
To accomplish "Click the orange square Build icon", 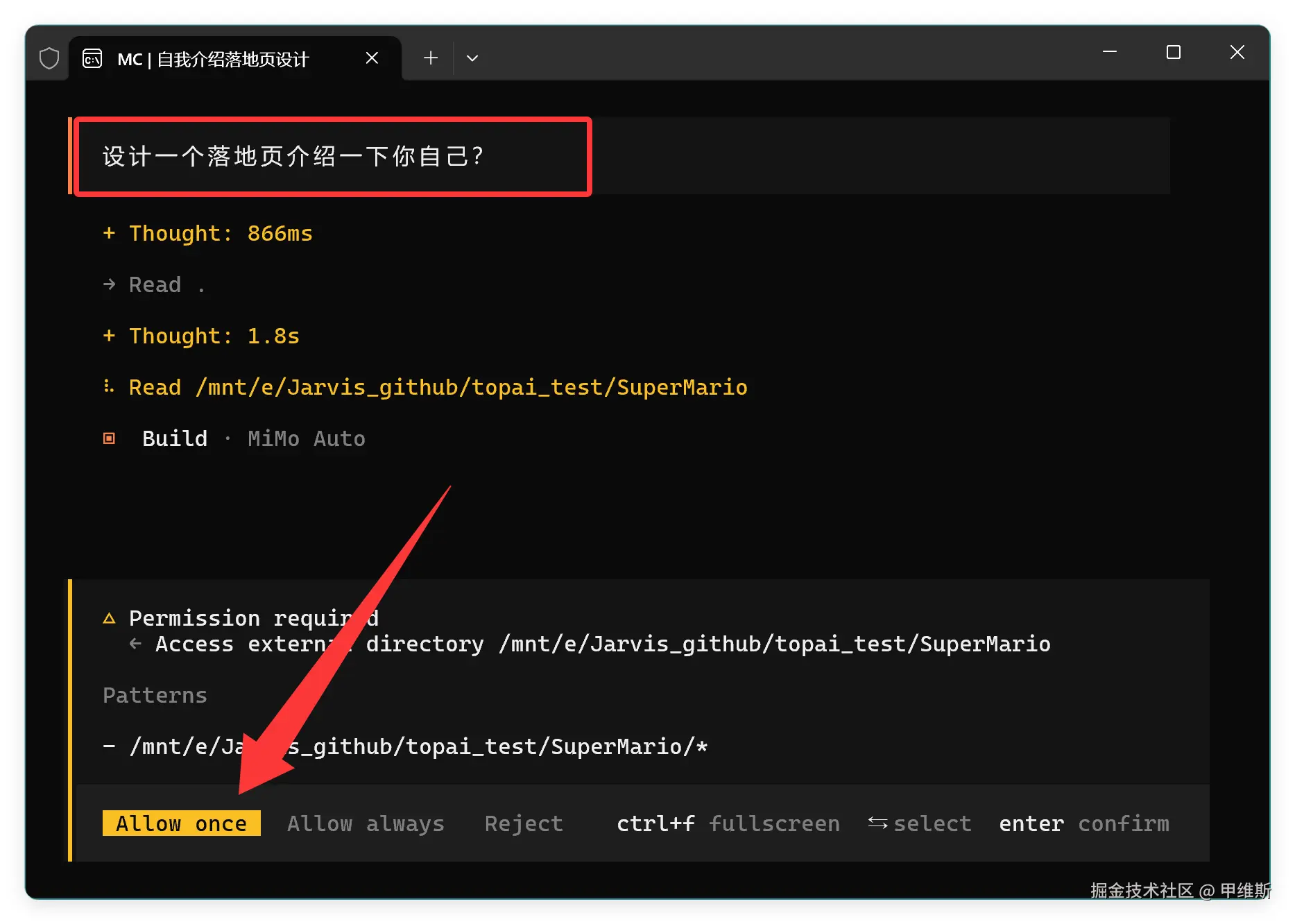I will click(109, 438).
